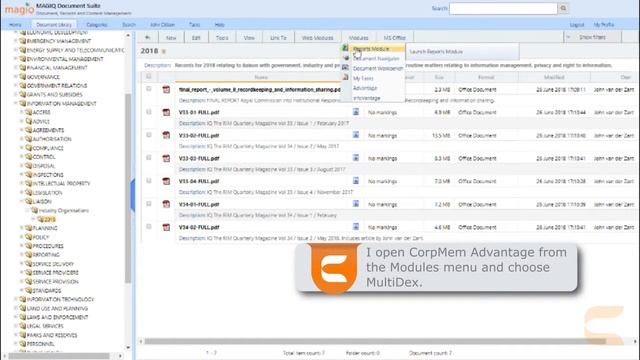The height and width of the screenshot is (360, 640).
Task: Tick the select-all checkbox in table header
Action: pos(149,76)
